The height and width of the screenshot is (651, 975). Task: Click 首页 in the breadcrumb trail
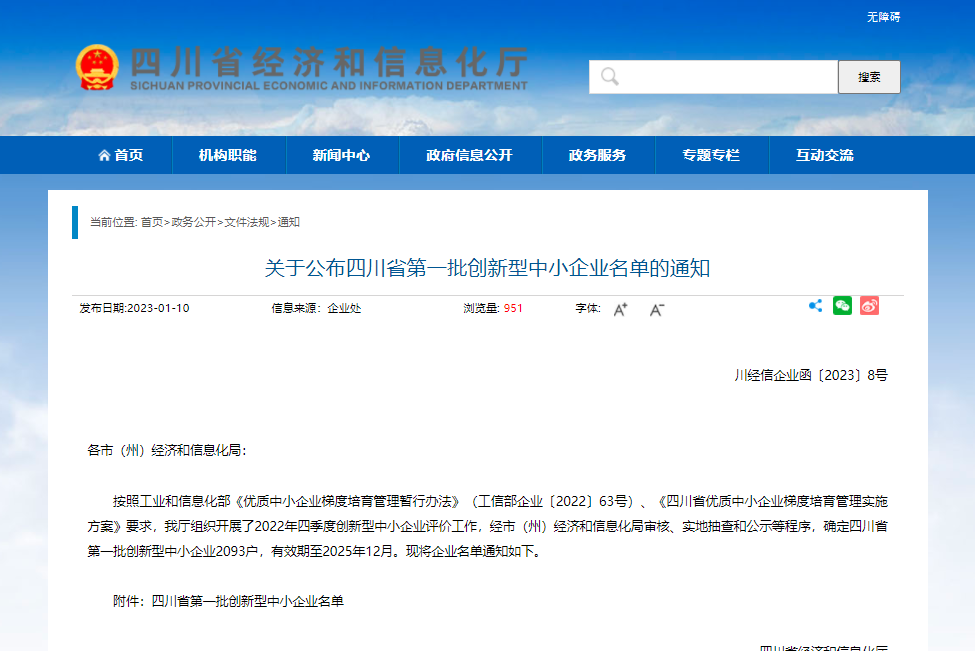click(151, 222)
